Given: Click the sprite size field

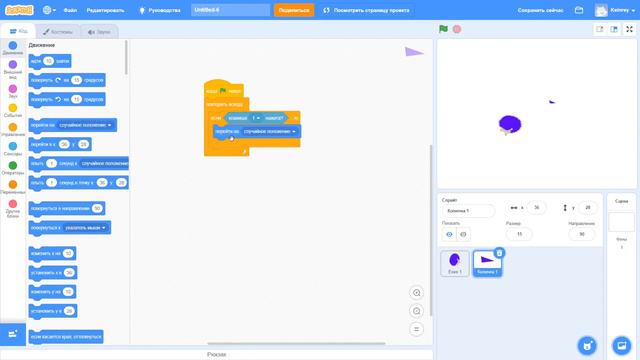Looking at the screenshot, I should (x=519, y=234).
